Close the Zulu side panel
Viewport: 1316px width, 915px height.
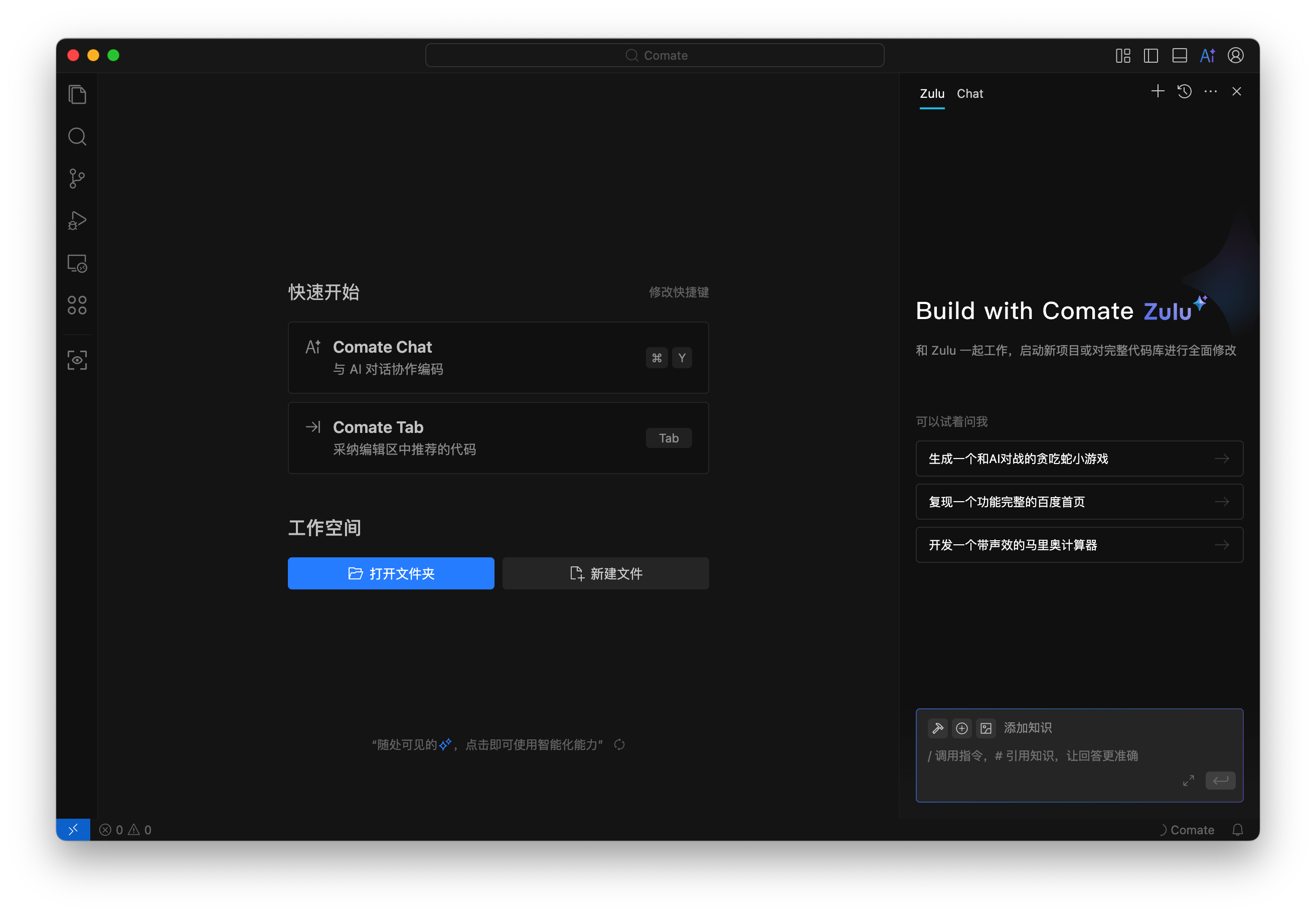(1236, 91)
